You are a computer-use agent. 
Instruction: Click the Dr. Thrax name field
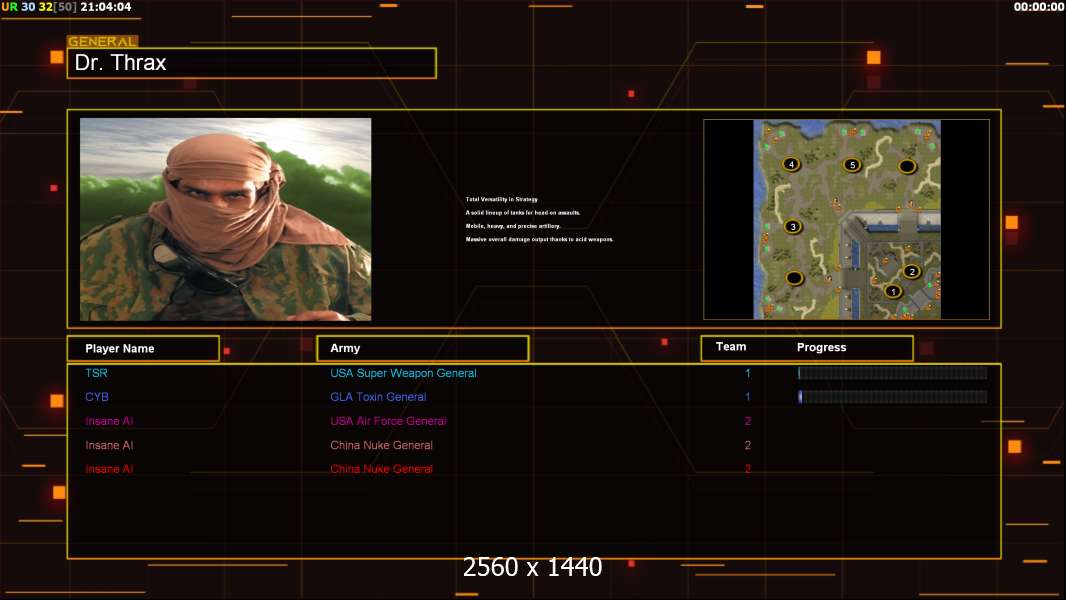251,63
